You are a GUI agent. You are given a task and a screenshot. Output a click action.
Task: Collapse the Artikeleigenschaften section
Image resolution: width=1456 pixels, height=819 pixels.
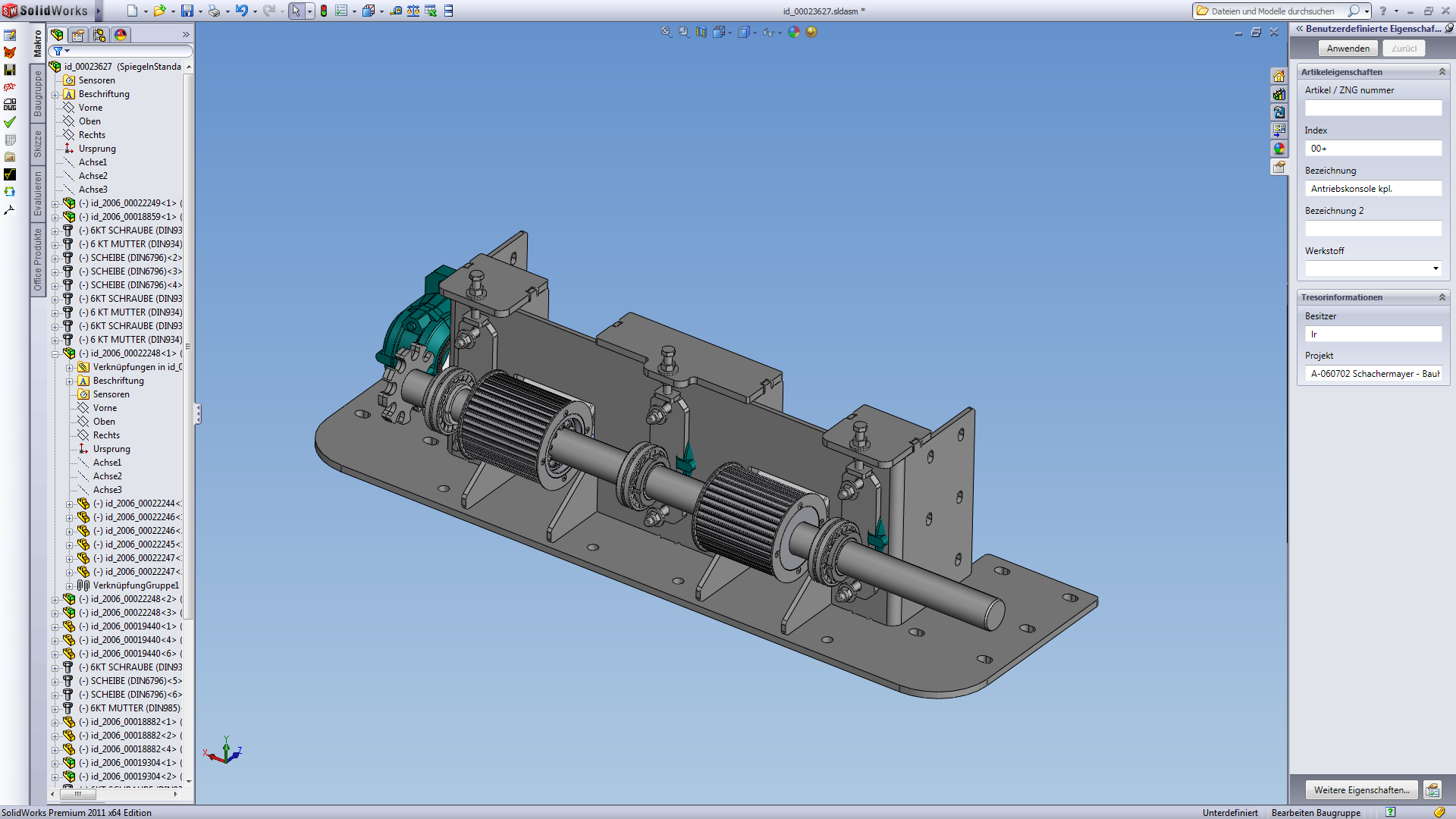click(x=1442, y=72)
